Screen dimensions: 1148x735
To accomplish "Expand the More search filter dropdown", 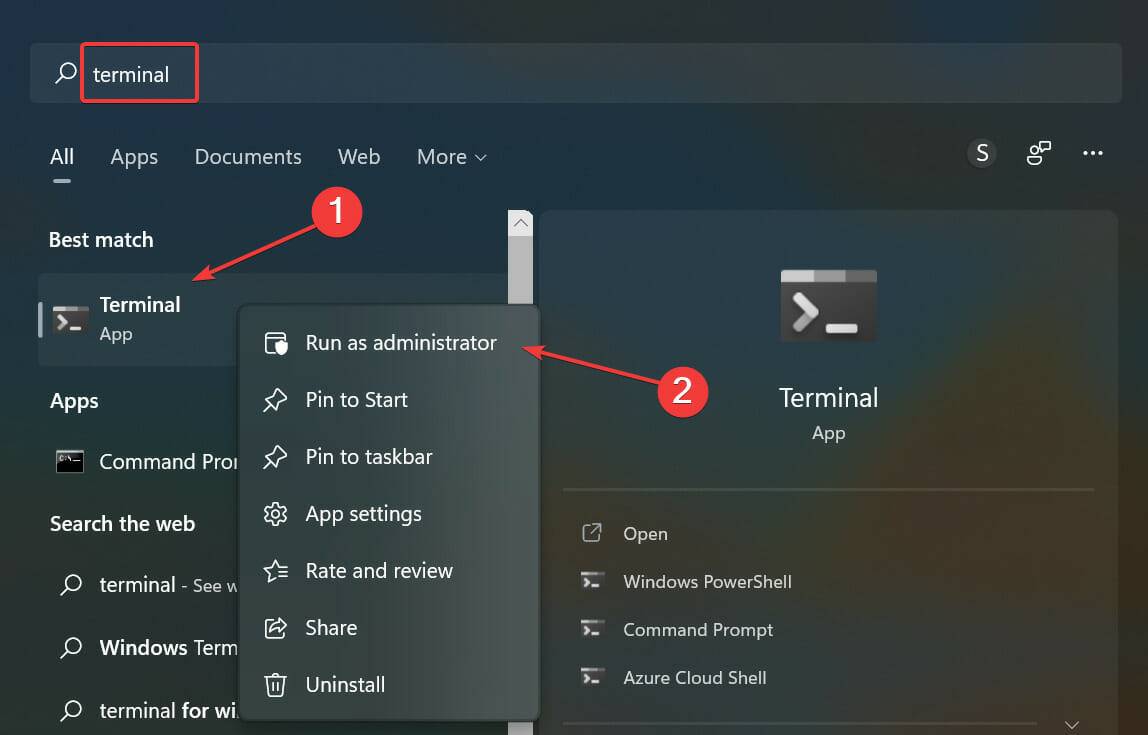I will pyautogui.click(x=450, y=157).
